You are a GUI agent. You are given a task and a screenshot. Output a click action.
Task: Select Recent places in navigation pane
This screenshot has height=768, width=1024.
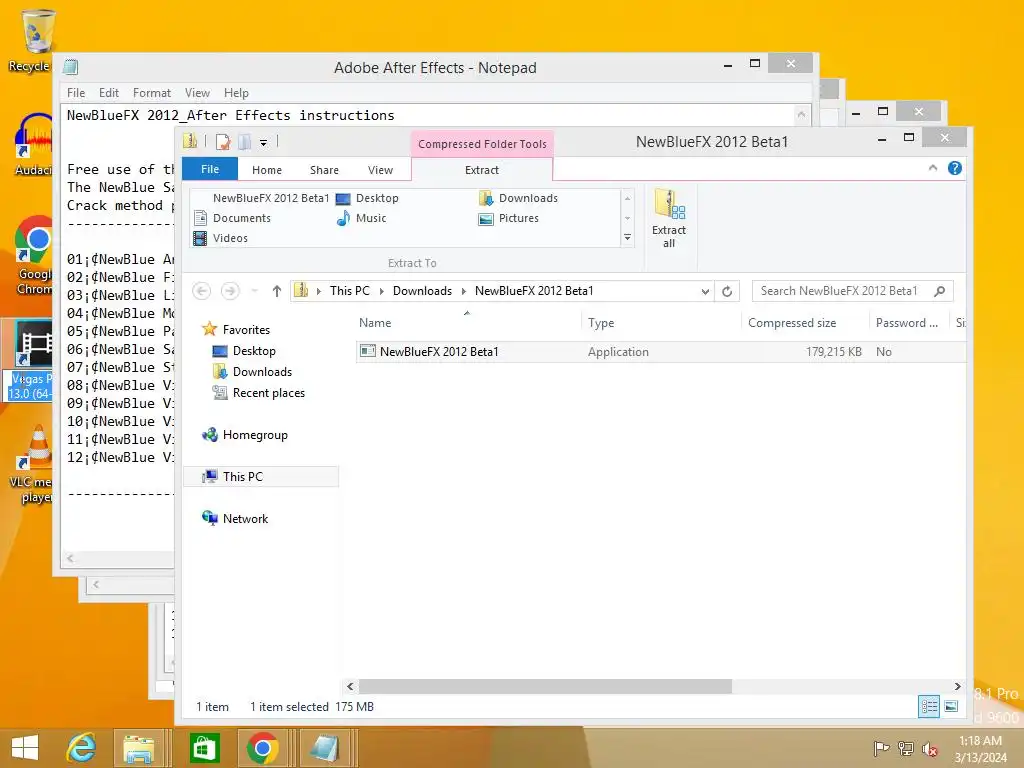(x=259, y=392)
